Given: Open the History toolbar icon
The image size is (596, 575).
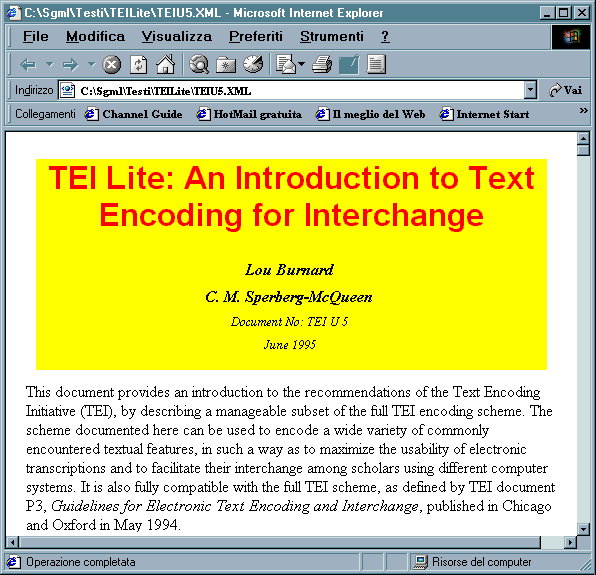Looking at the screenshot, I should [253, 64].
